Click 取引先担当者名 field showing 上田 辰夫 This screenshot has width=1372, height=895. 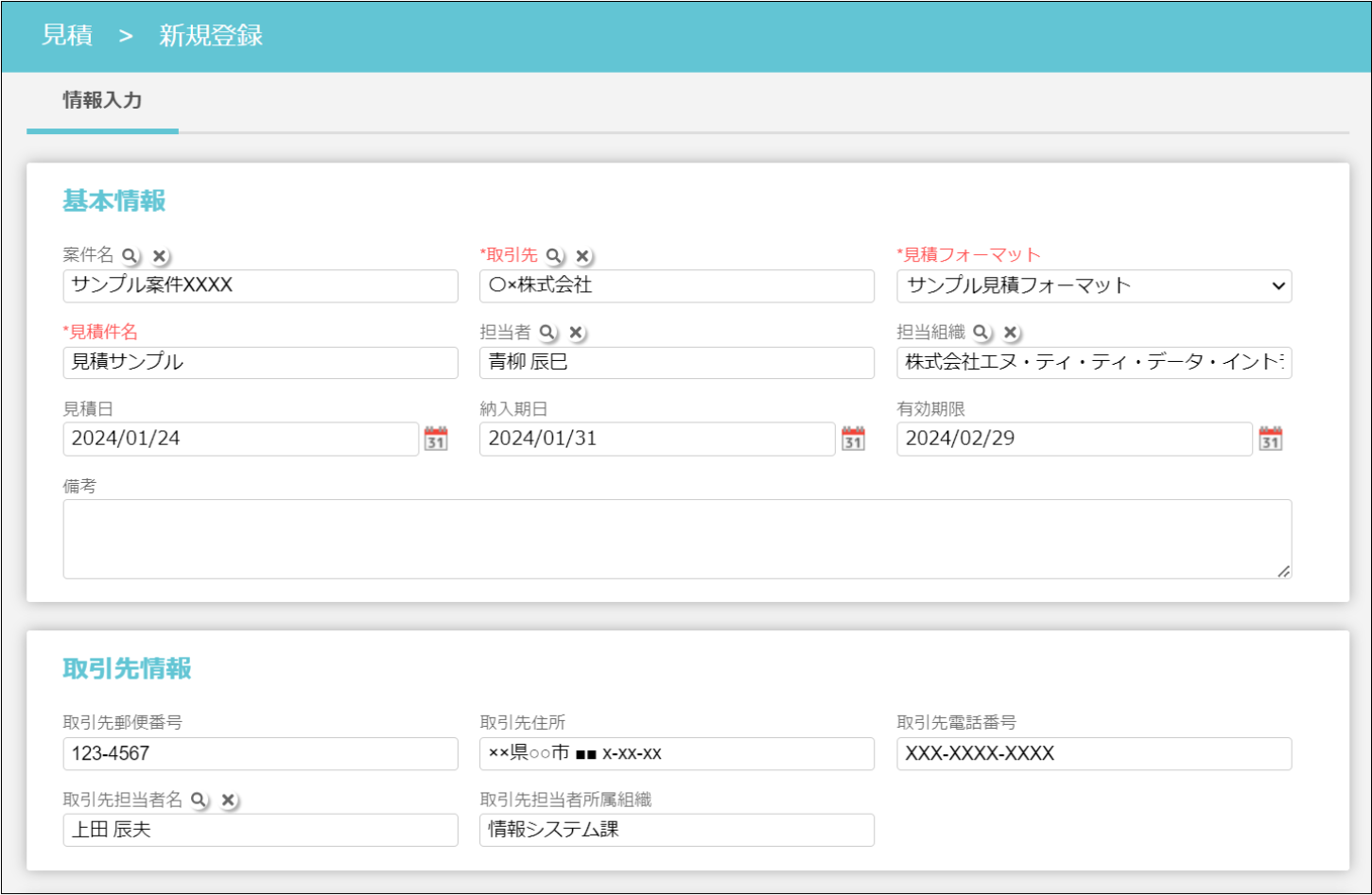click(x=260, y=830)
